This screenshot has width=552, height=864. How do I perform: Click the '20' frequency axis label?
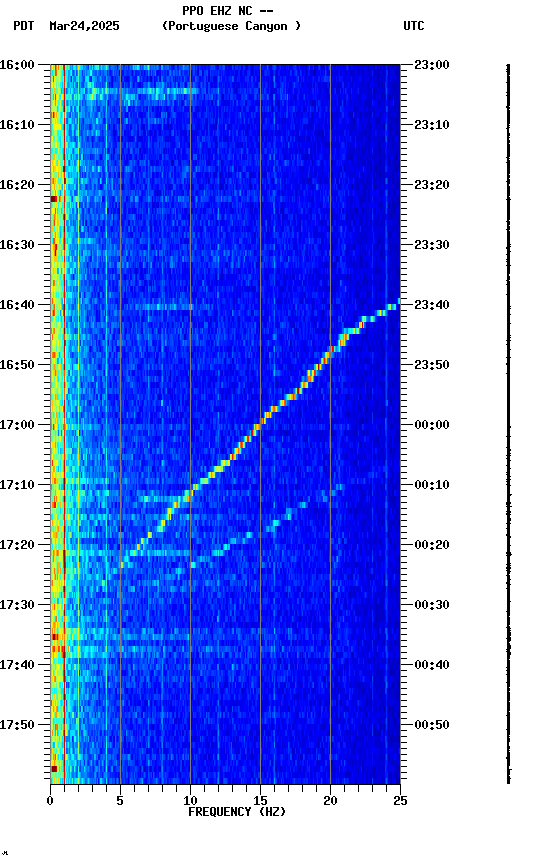330,801
